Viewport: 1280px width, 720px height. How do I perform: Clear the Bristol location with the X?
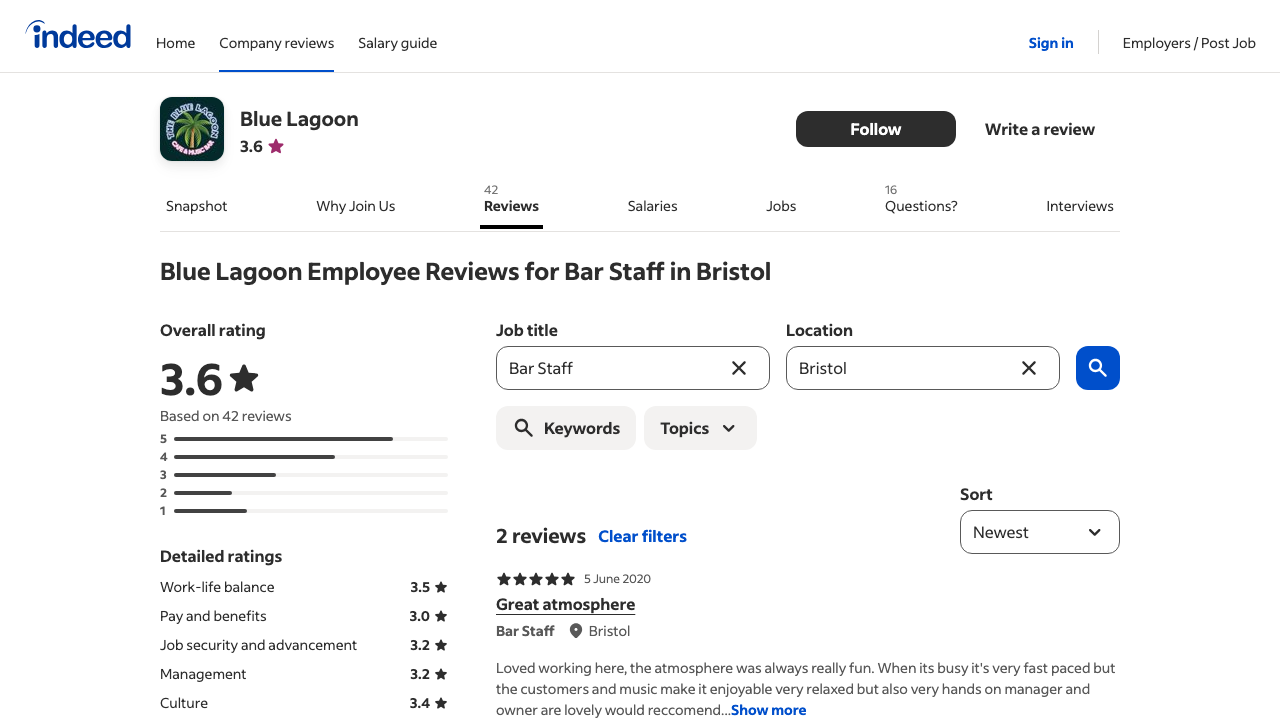1028,368
